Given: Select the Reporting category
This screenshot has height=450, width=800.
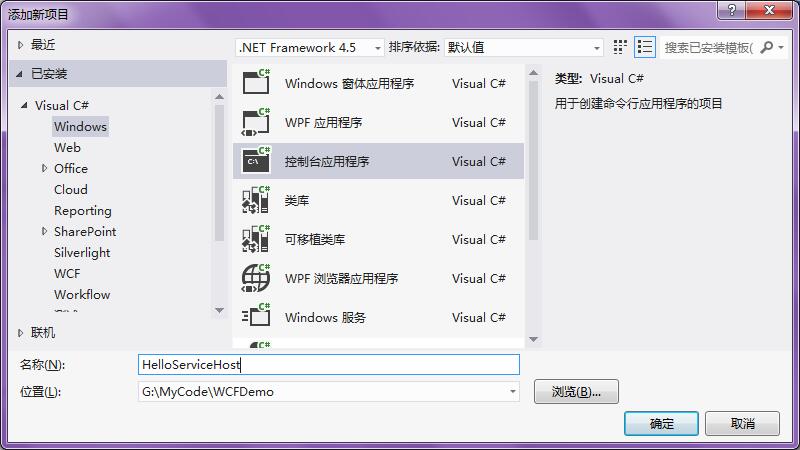Looking at the screenshot, I should (x=83, y=211).
